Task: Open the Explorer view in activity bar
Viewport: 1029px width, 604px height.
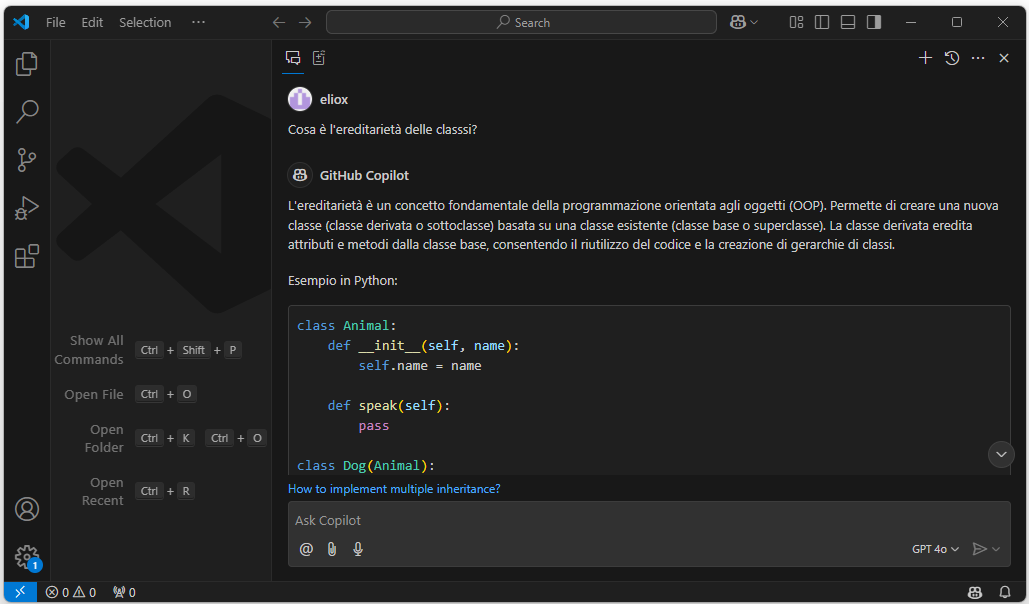Action: [27, 64]
